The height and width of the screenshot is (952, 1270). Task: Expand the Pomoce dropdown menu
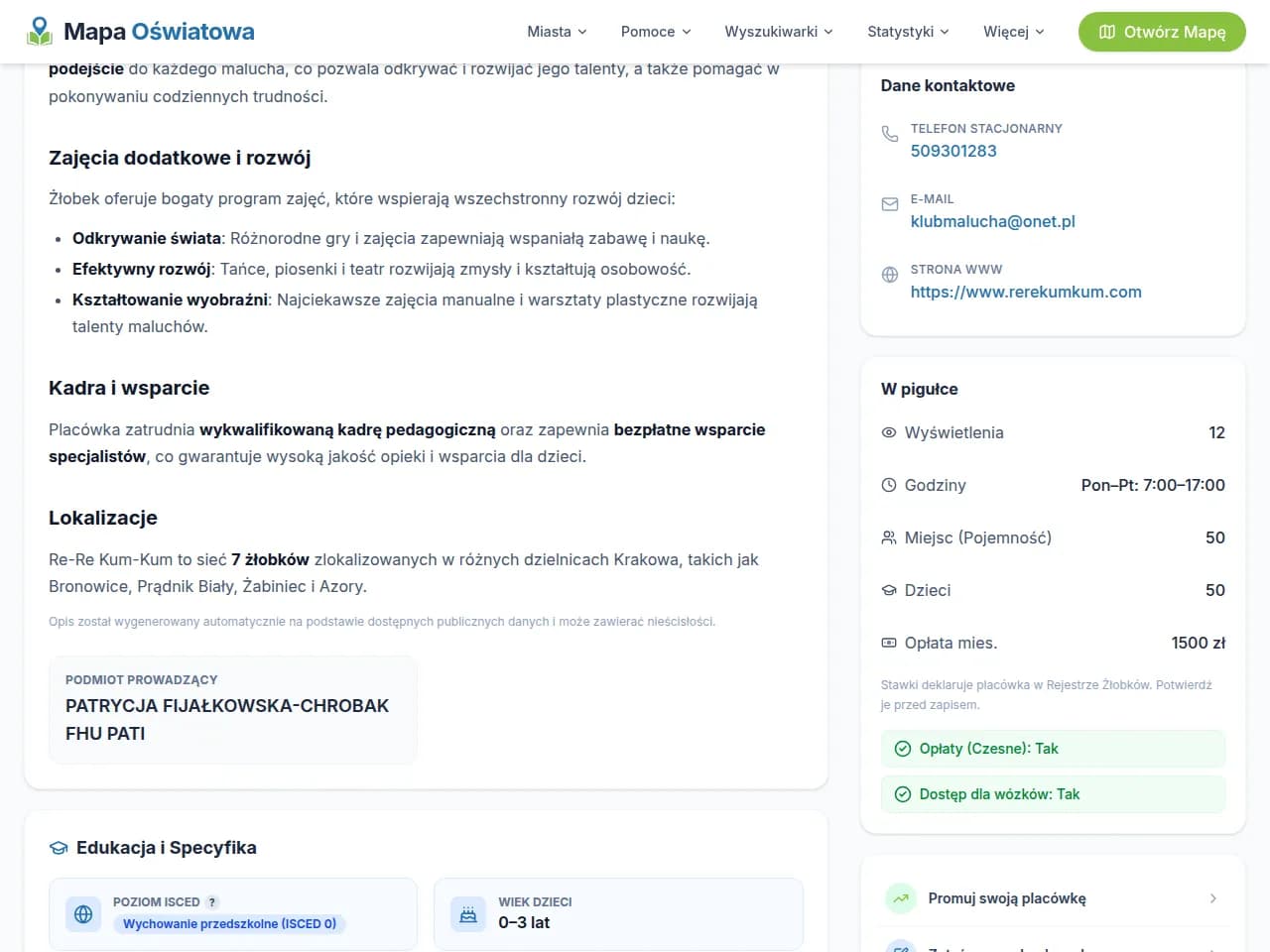click(x=656, y=32)
